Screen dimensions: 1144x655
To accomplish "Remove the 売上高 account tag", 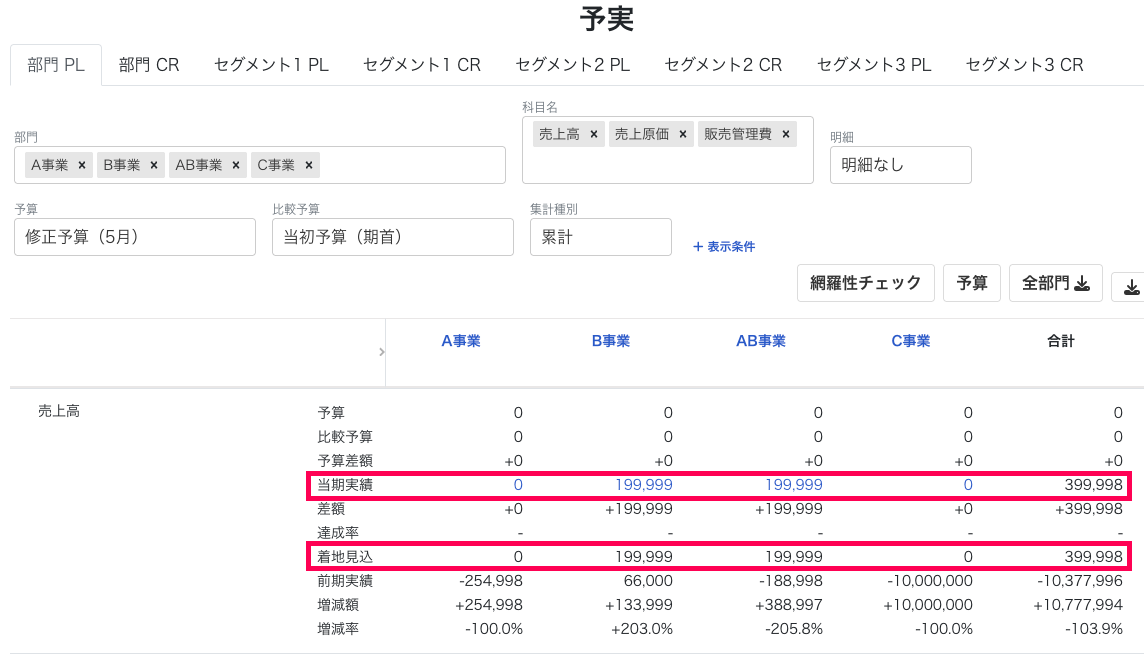I will [594, 134].
